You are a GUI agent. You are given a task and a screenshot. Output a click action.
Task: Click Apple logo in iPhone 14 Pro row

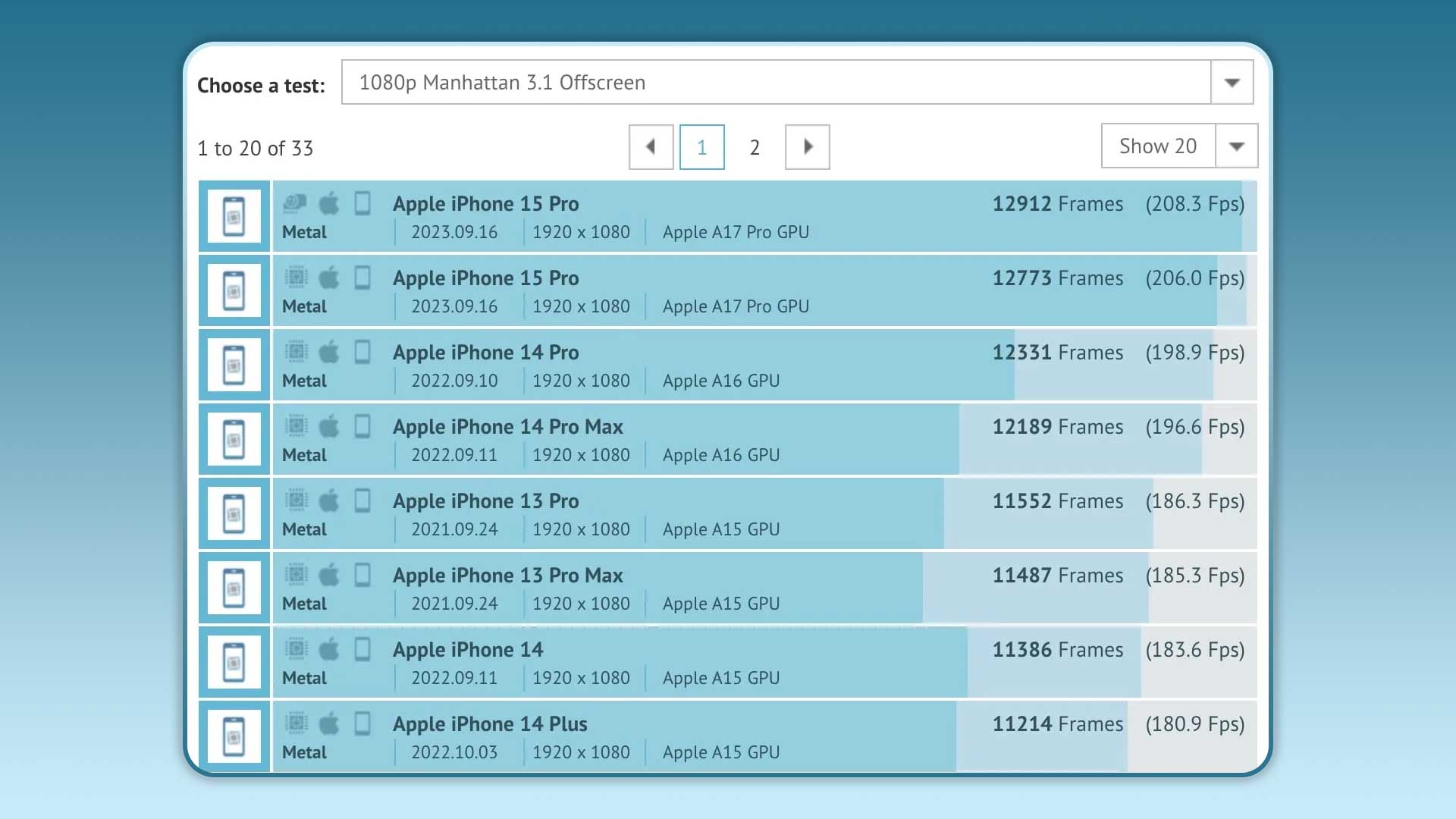328,351
